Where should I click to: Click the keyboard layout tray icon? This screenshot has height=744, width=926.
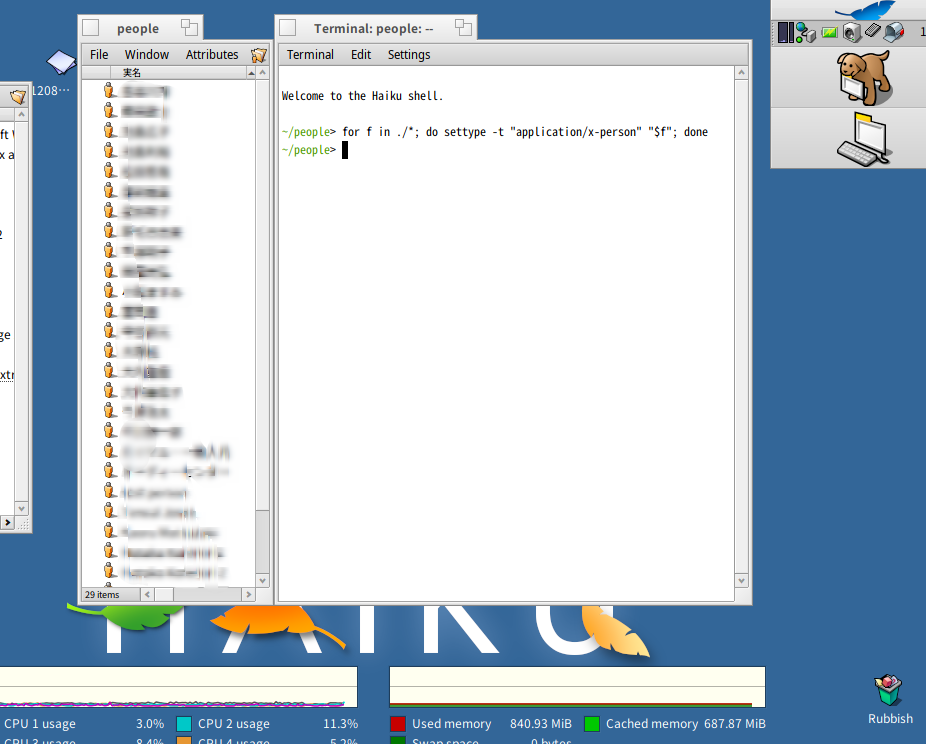coord(872,33)
